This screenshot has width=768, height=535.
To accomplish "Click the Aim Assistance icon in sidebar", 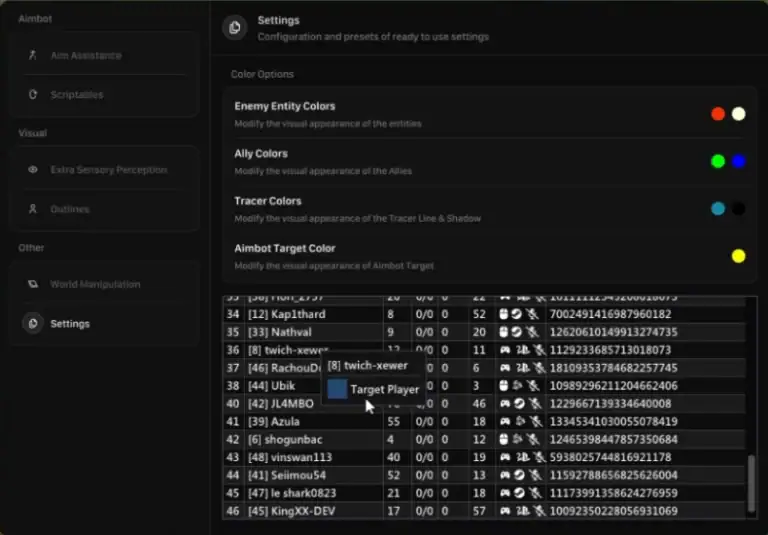I will coord(32,55).
